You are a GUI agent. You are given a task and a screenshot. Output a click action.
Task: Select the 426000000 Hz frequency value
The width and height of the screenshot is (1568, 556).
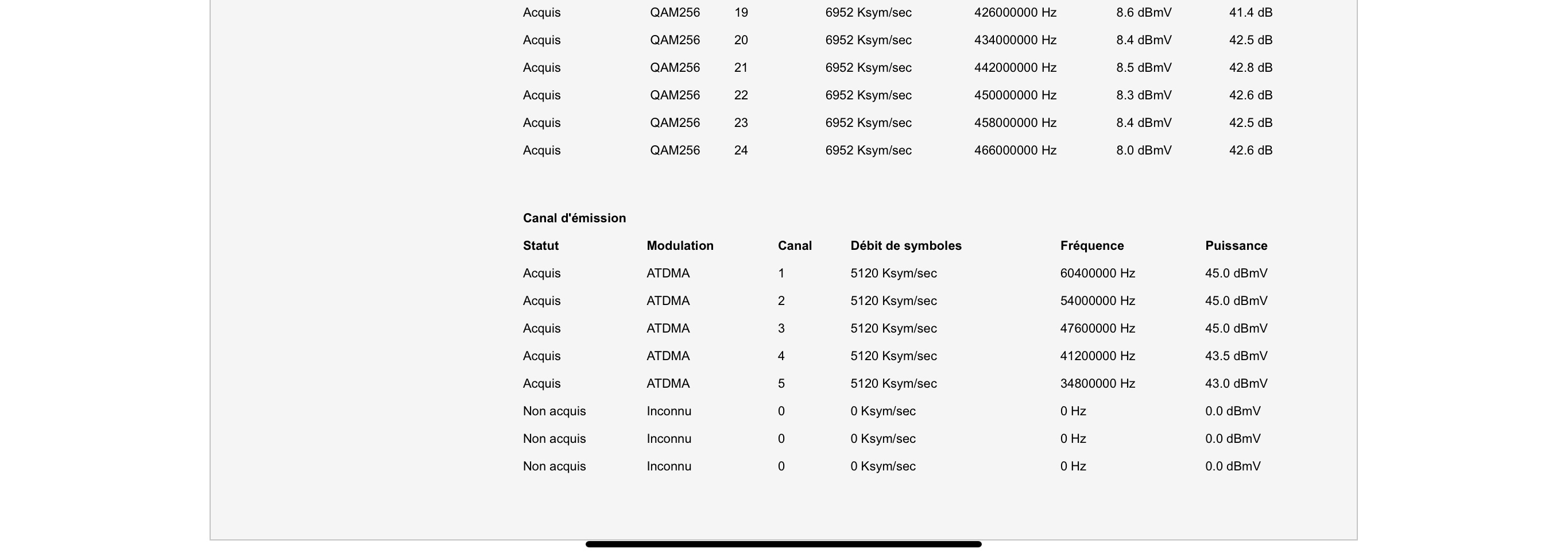pyautogui.click(x=1015, y=12)
